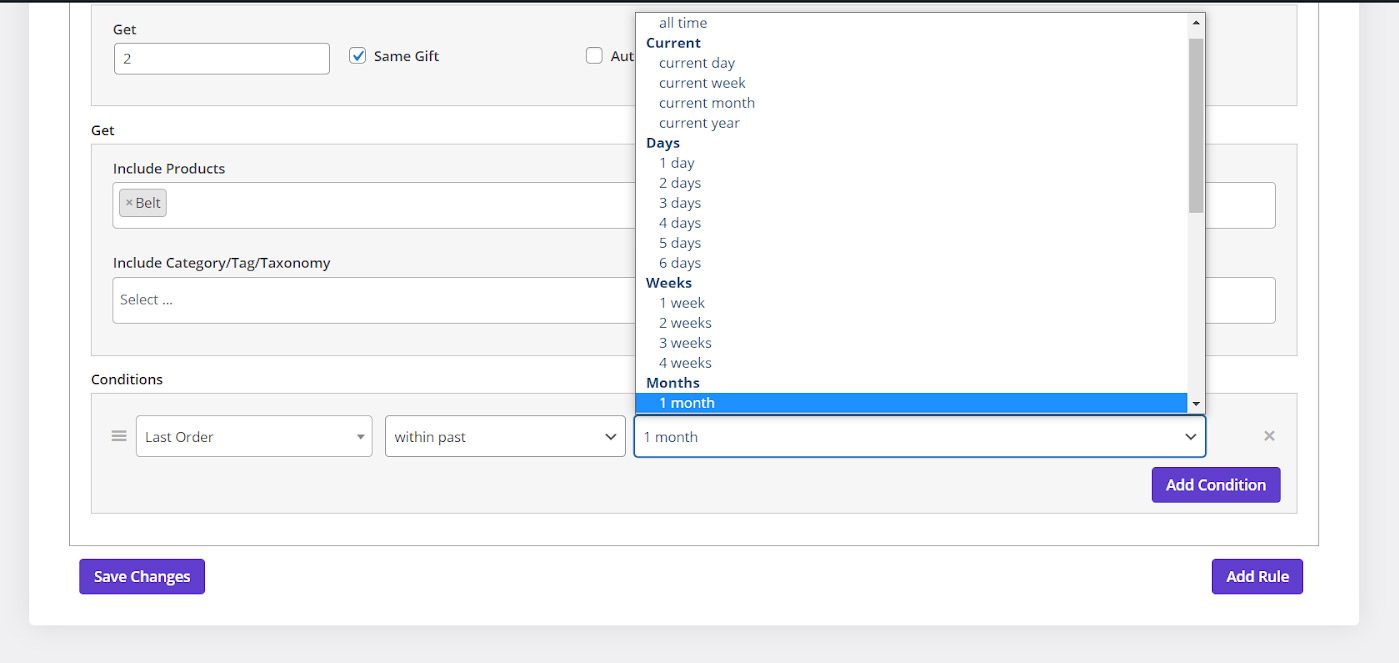Select '2 weeks' in the list
1399x663 pixels.
click(x=685, y=323)
